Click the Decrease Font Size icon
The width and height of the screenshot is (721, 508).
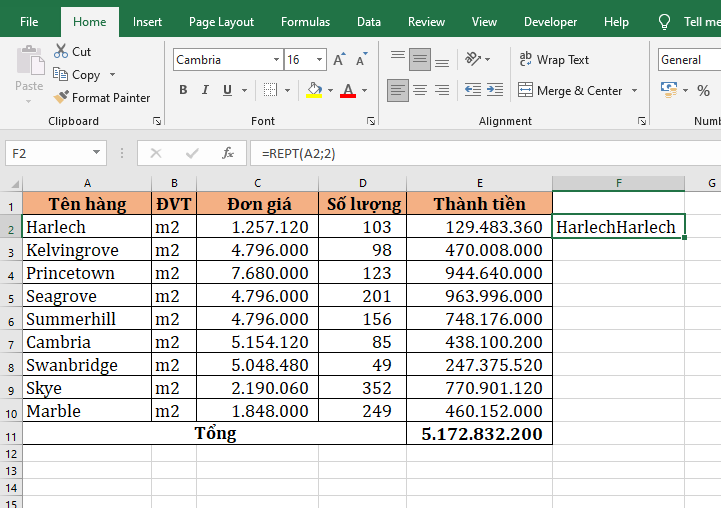pos(360,60)
